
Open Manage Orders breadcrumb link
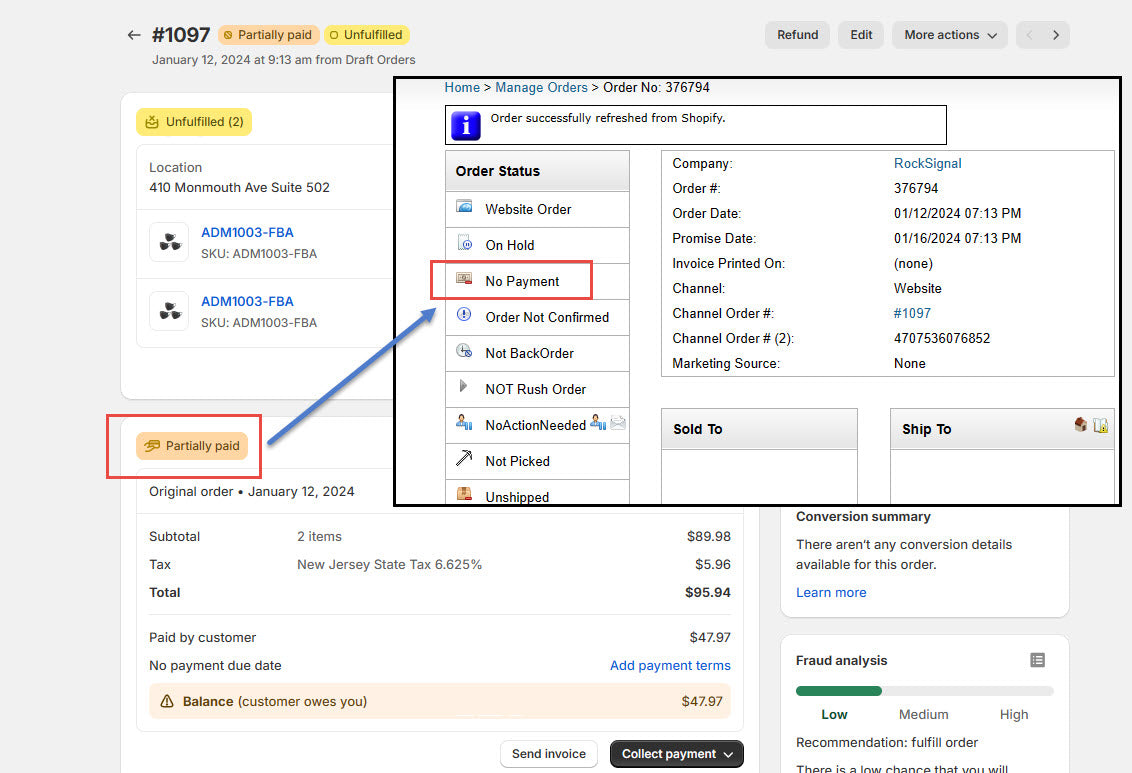(x=541, y=87)
